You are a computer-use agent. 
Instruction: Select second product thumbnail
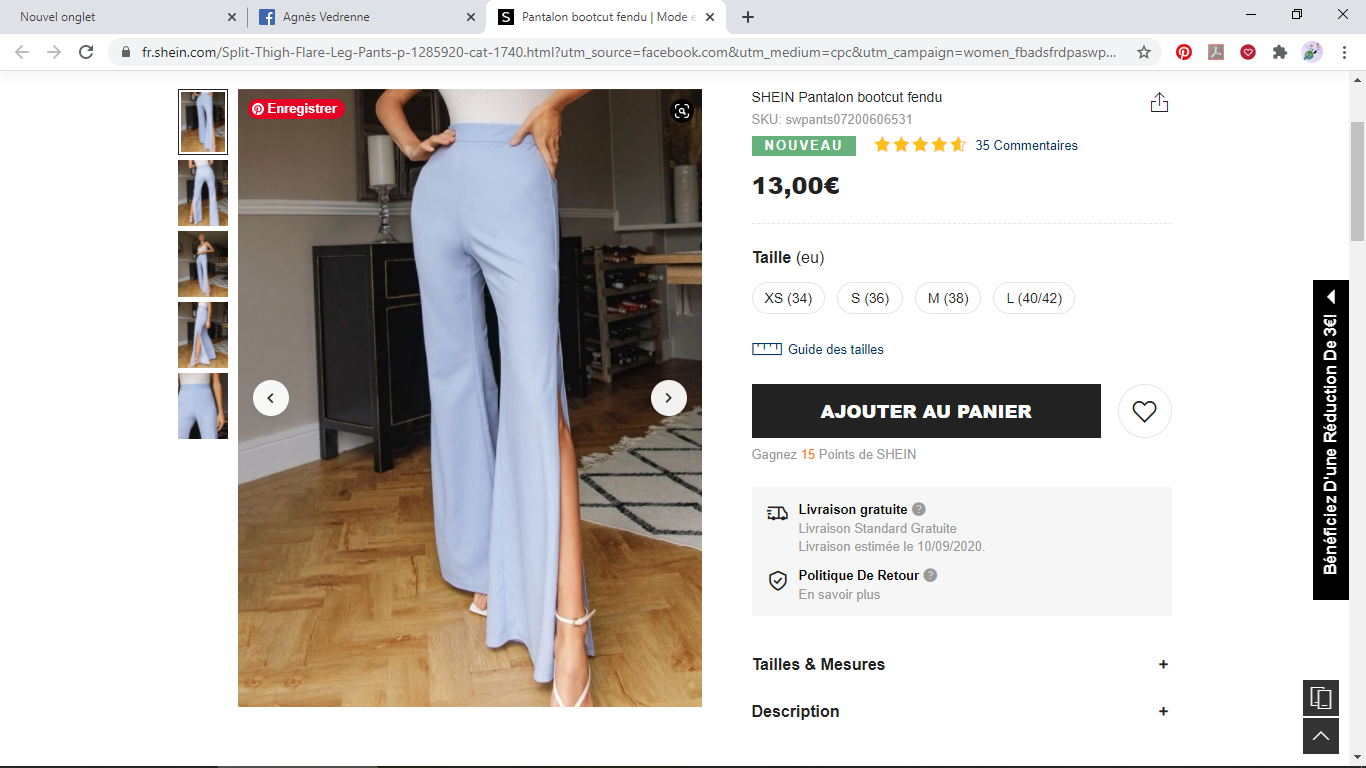[x=203, y=193]
